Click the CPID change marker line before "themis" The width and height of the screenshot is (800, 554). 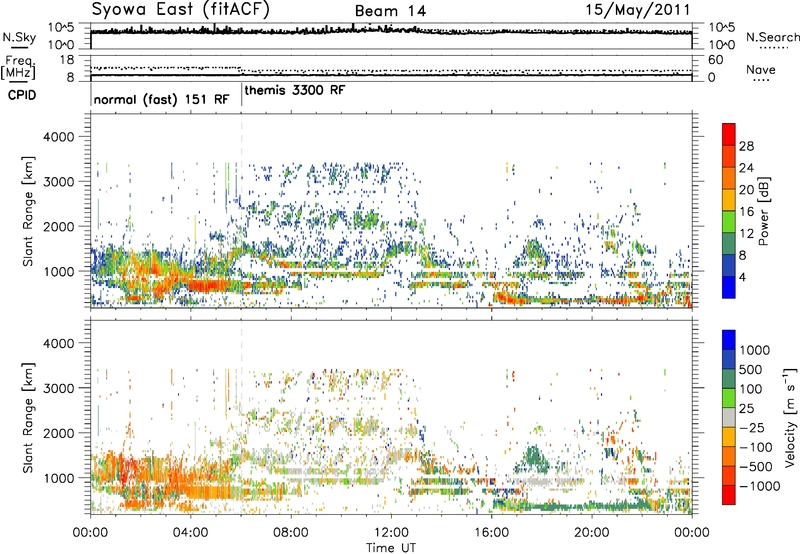[x=242, y=95]
